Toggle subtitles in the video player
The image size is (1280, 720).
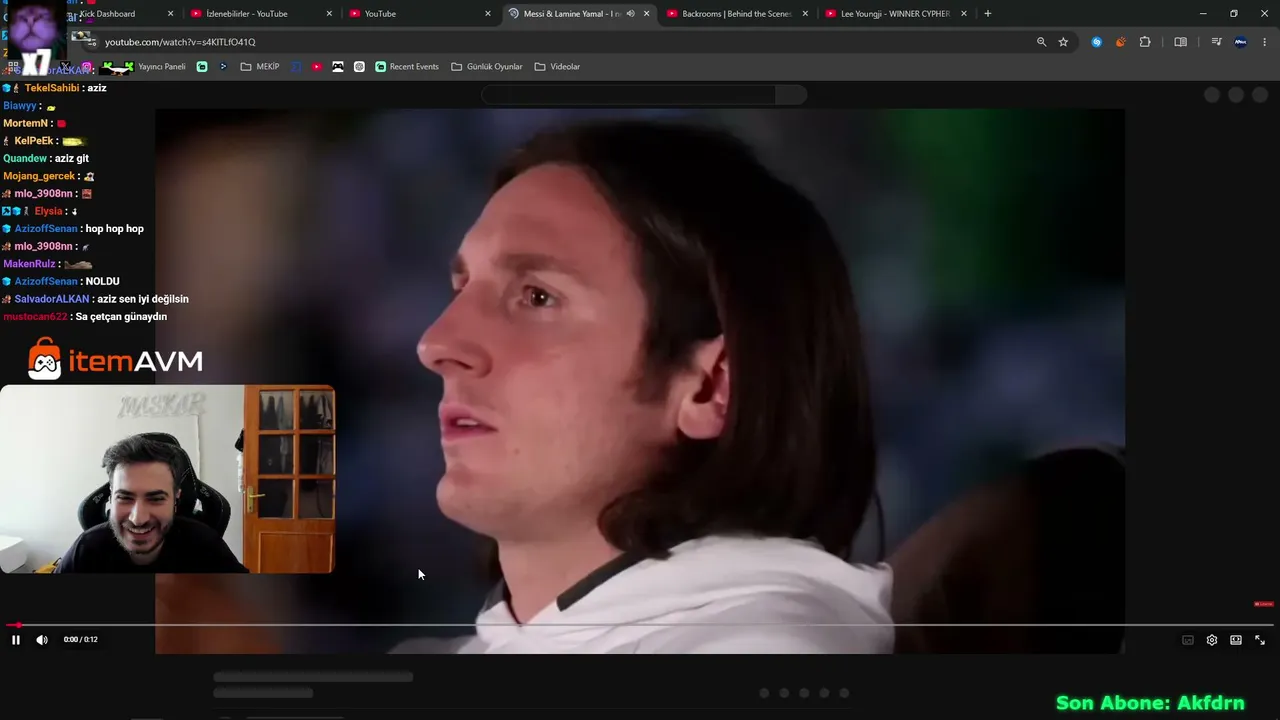(1188, 640)
